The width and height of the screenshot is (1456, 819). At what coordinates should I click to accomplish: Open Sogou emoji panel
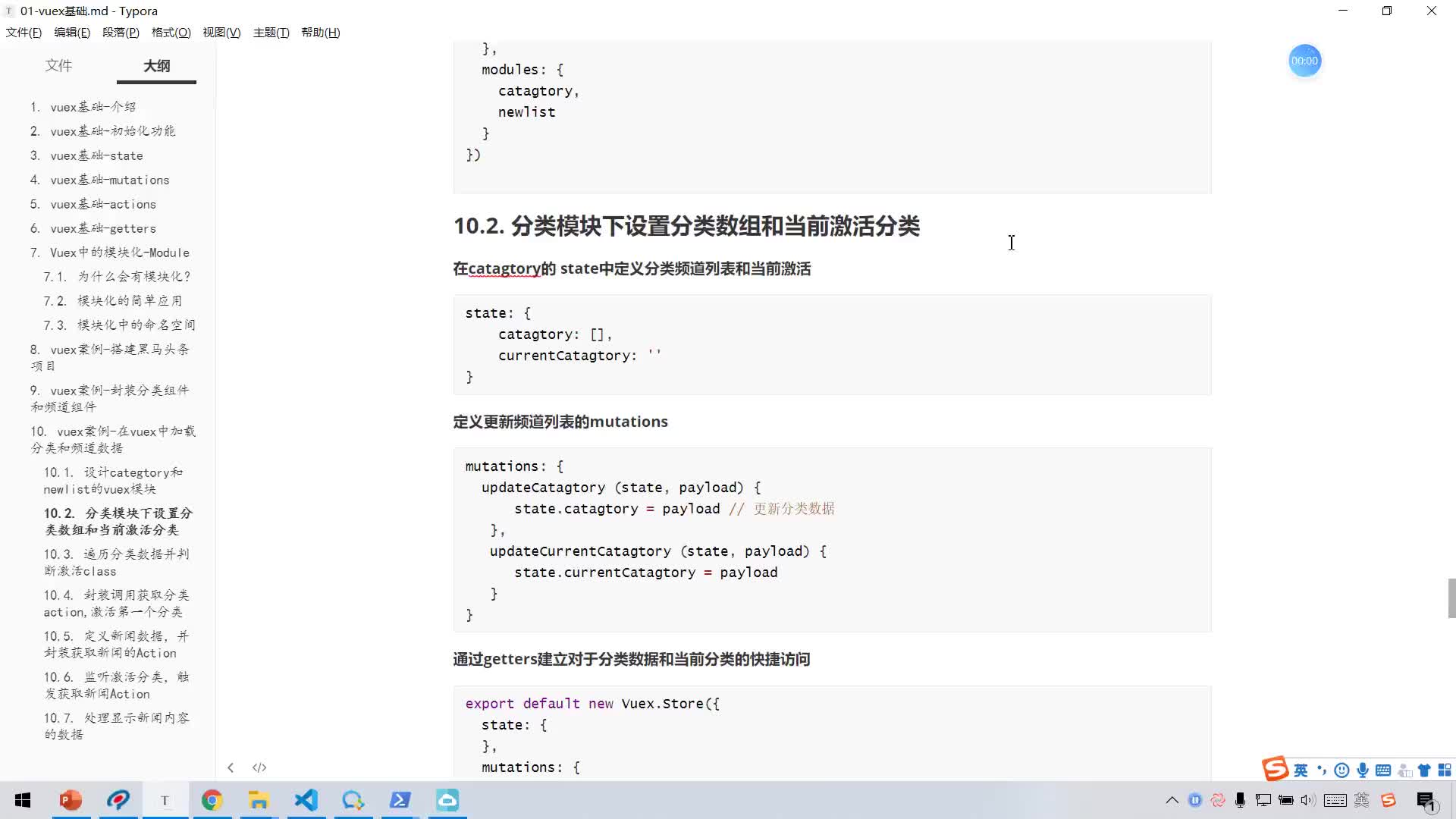1341,770
